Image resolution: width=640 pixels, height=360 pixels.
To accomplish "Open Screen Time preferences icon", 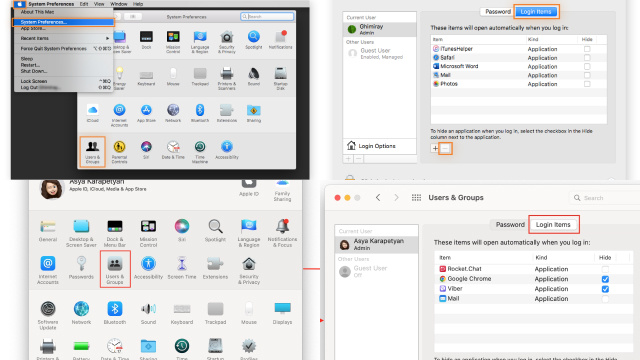I will (182, 268).
